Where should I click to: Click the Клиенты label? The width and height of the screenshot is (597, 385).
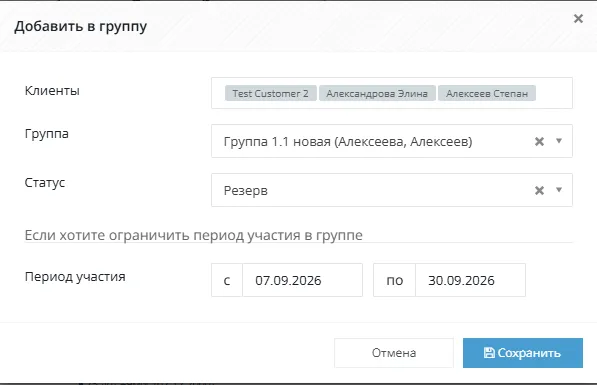pos(52,91)
